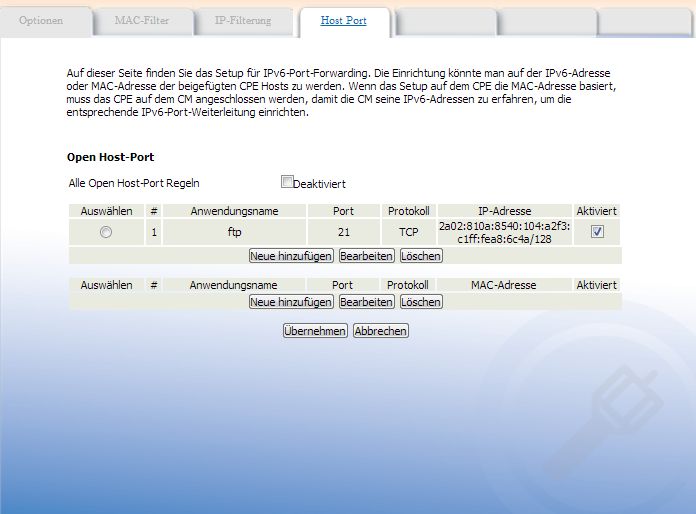Viewport: 696px width, 514px height.
Task: Go to the IP-Filterung tab
Action: pos(243,20)
